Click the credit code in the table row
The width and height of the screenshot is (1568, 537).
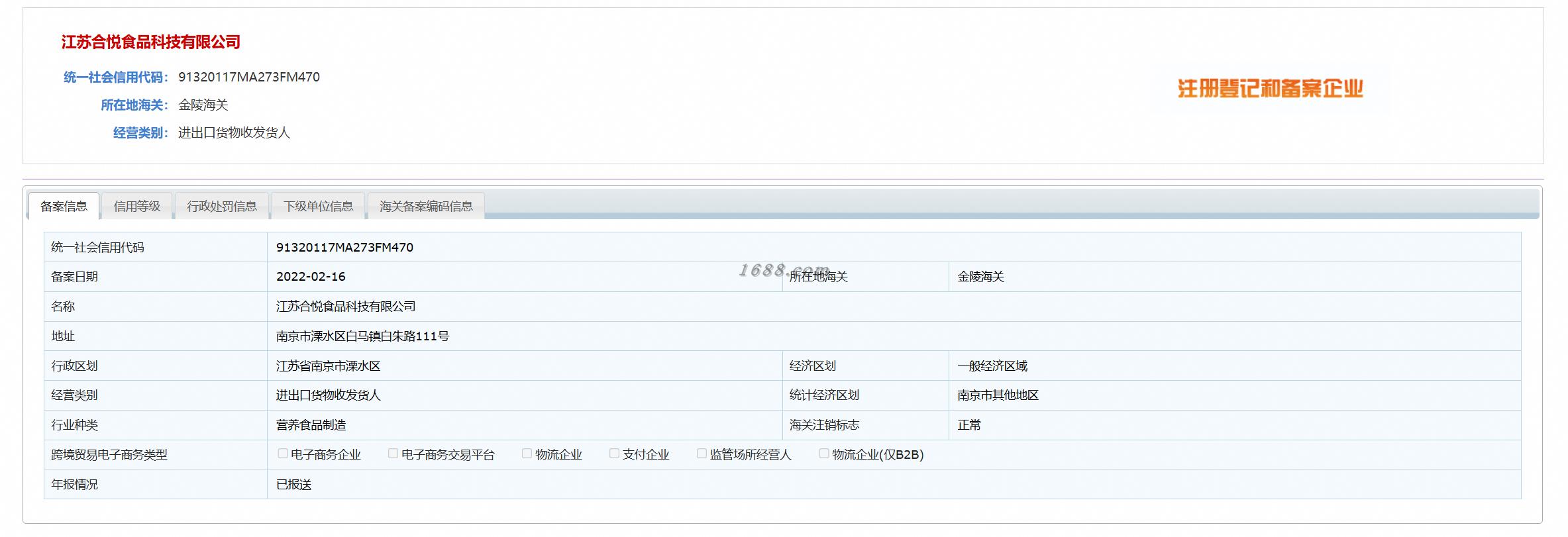[344, 248]
